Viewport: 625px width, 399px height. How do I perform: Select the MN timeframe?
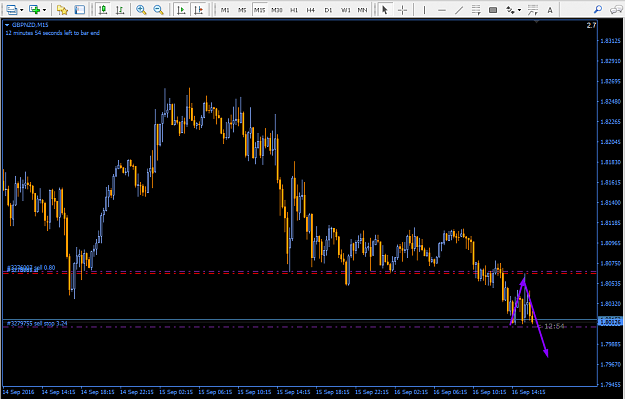[x=362, y=10]
